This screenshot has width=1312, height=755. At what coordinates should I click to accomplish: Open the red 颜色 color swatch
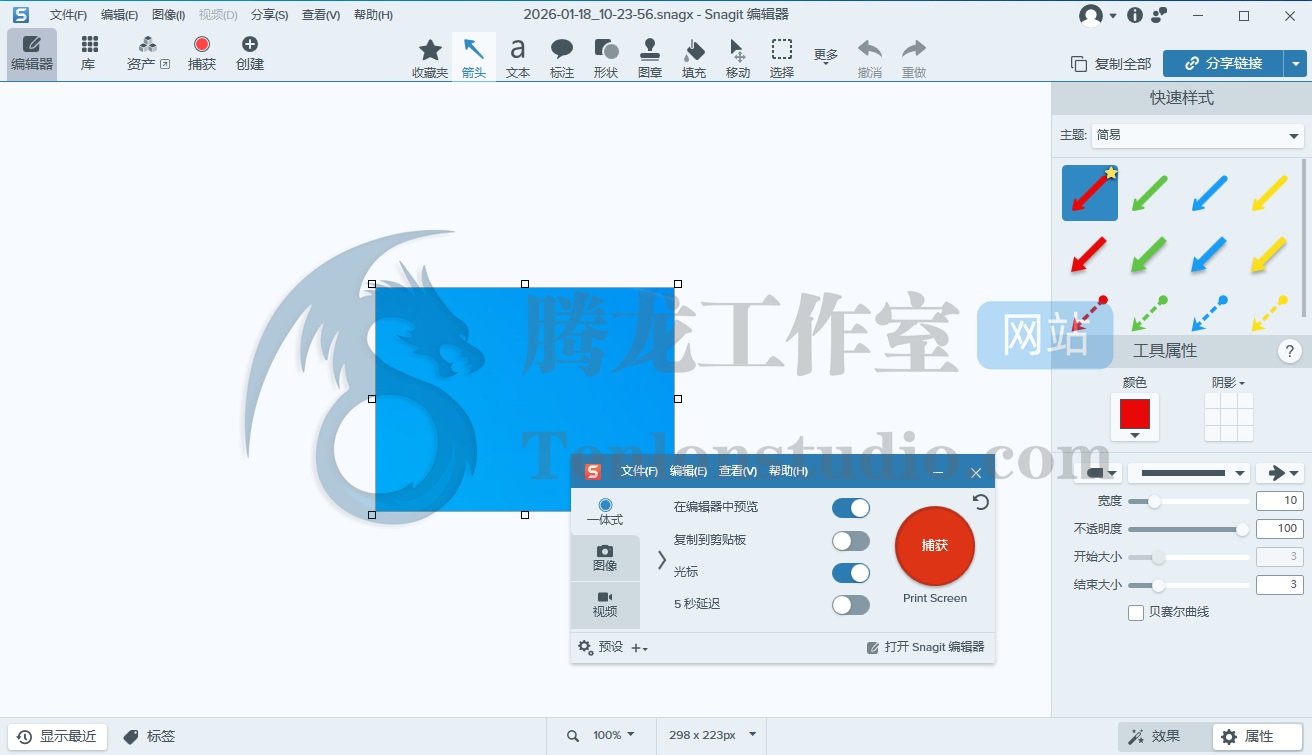(x=1135, y=416)
